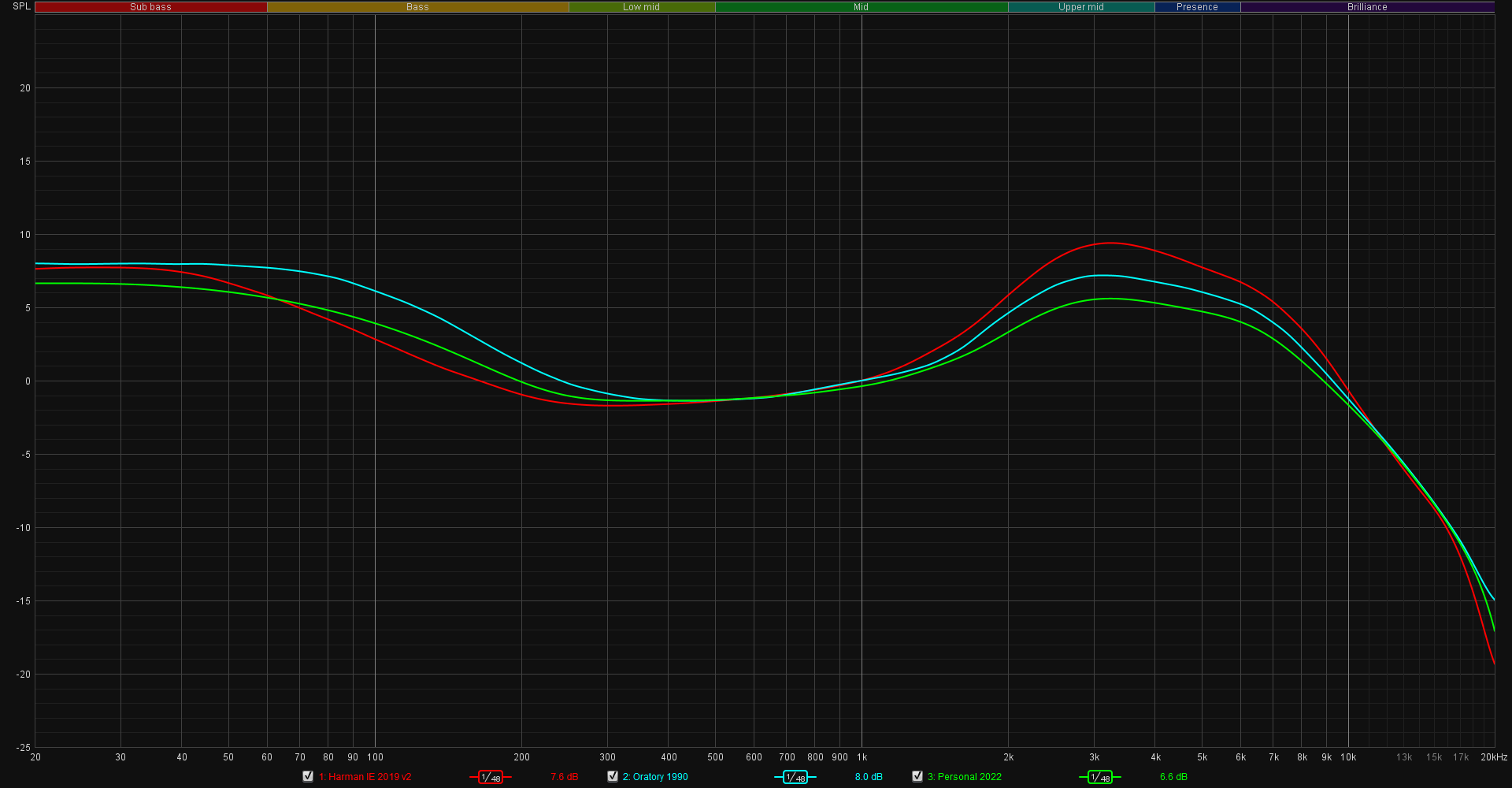Viewport: 1512px width, 788px height.
Task: Click the 17k frequency axis label
Action: [x=1461, y=757]
